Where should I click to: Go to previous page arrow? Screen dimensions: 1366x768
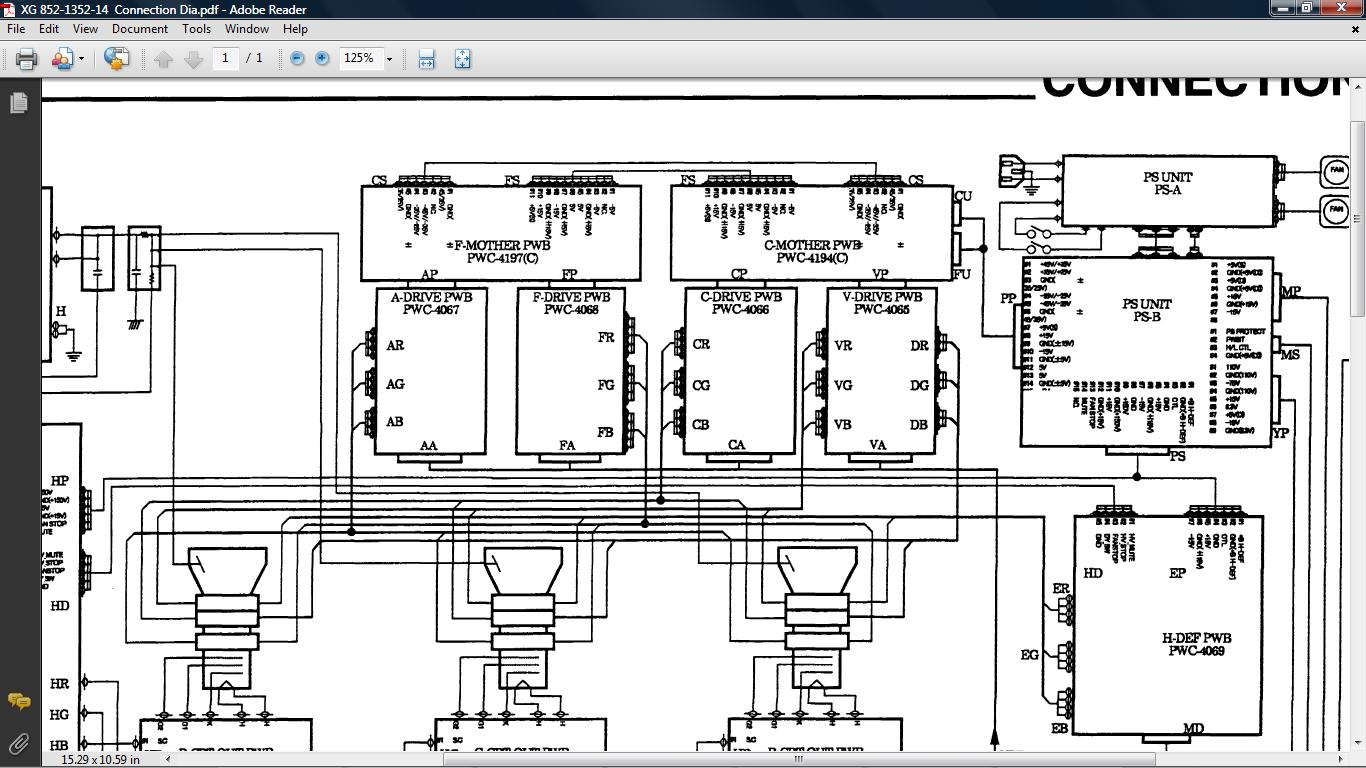pyautogui.click(x=164, y=59)
